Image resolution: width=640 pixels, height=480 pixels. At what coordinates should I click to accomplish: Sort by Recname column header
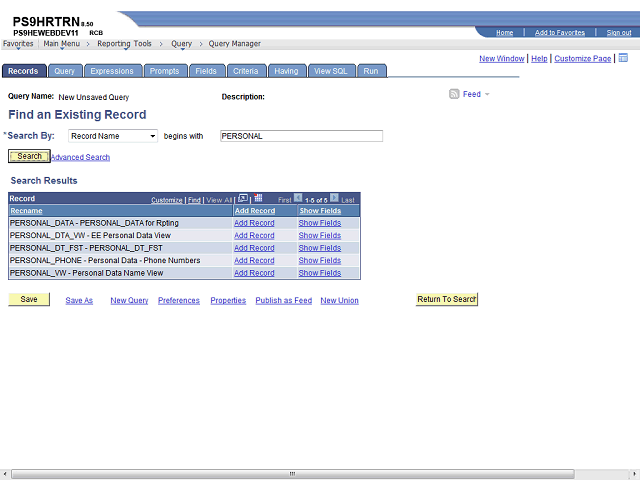27,211
